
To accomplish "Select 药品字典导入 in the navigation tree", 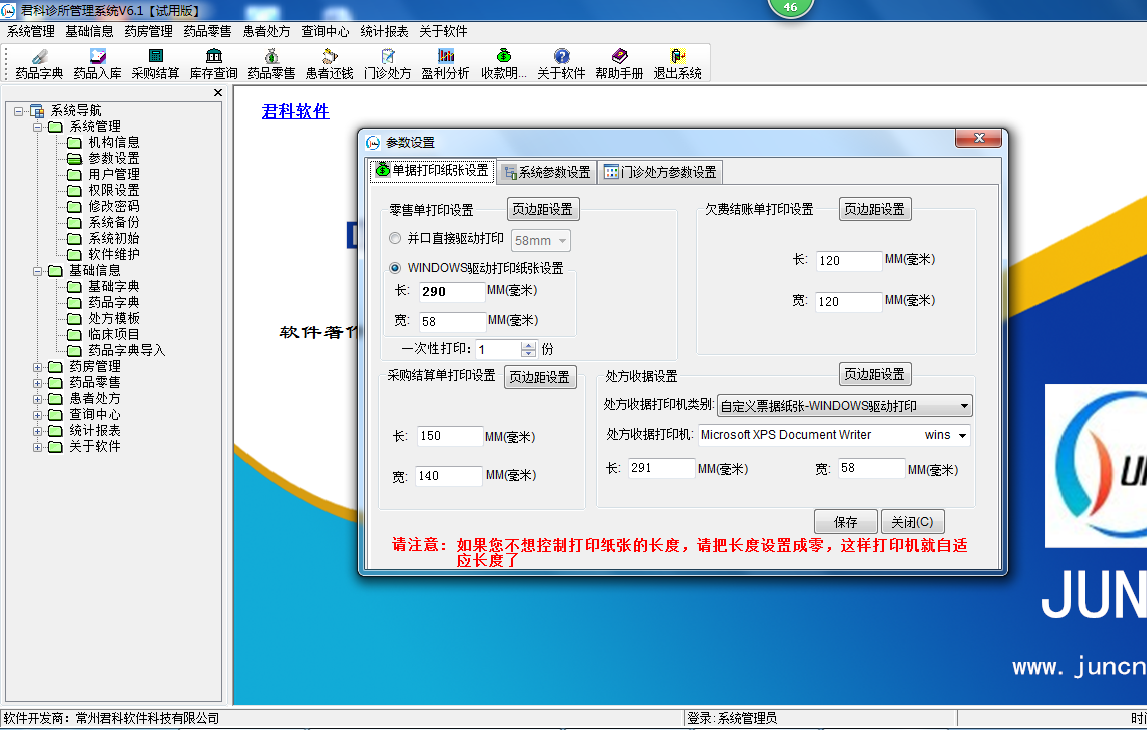I will coord(127,350).
